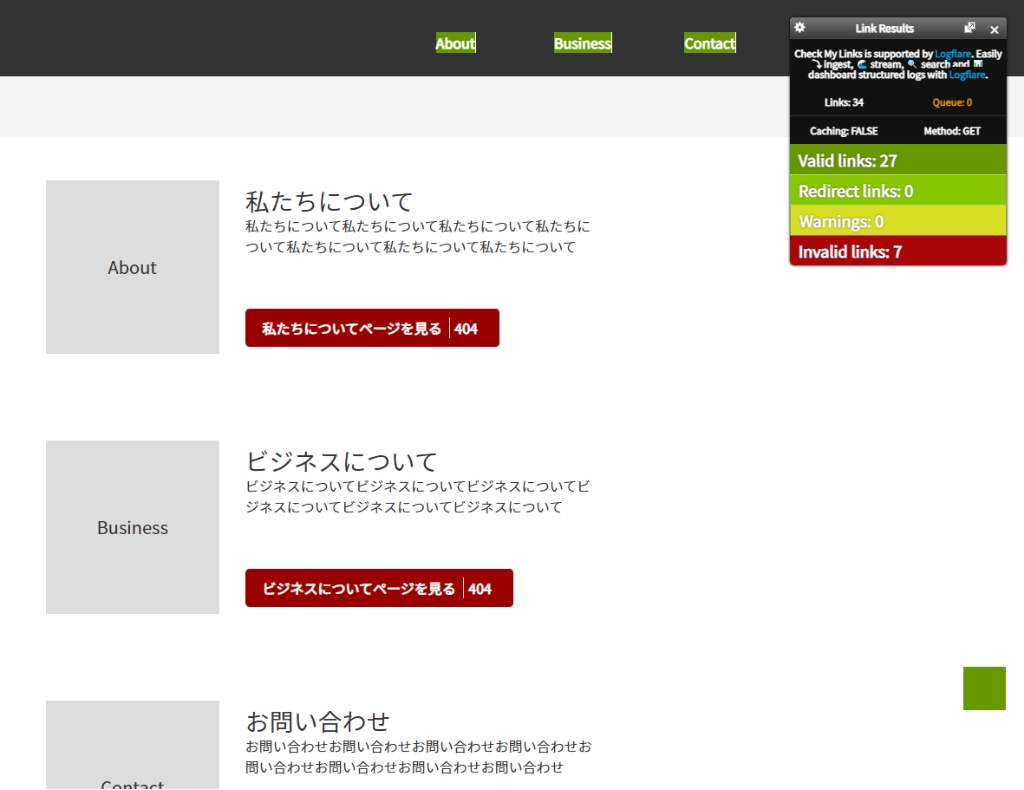1024x790 pixels.
Task: Select Contact in the header menu
Action: click(710, 43)
